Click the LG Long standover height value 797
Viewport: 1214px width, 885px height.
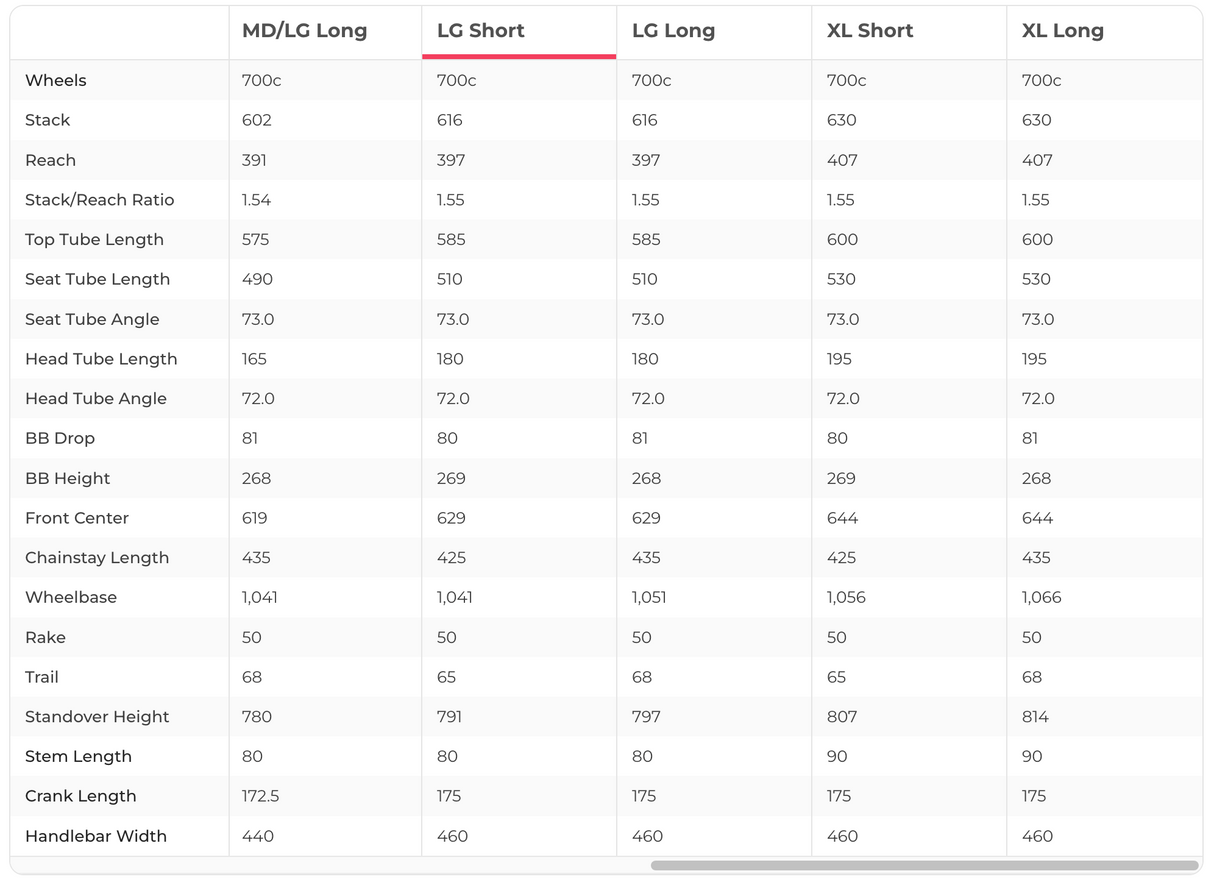[647, 717]
